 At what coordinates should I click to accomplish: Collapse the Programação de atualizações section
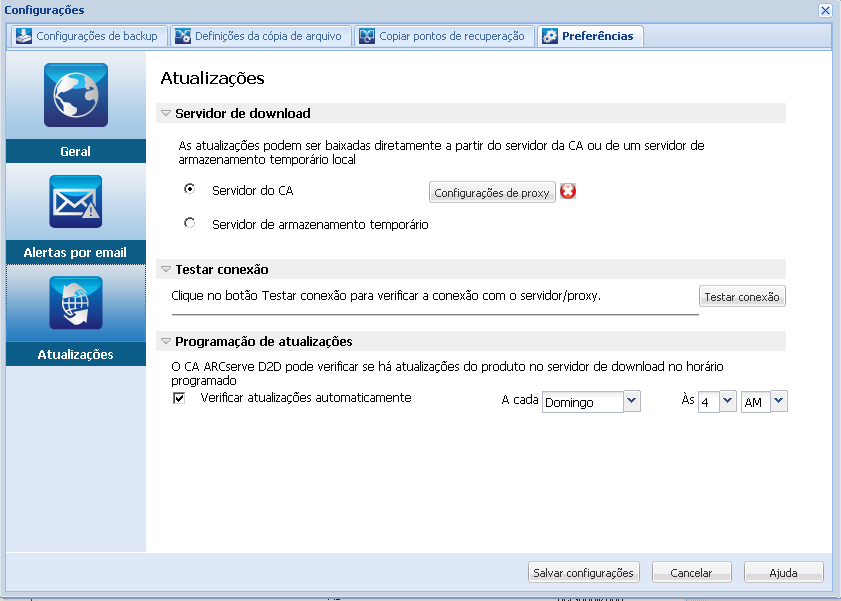click(x=166, y=341)
